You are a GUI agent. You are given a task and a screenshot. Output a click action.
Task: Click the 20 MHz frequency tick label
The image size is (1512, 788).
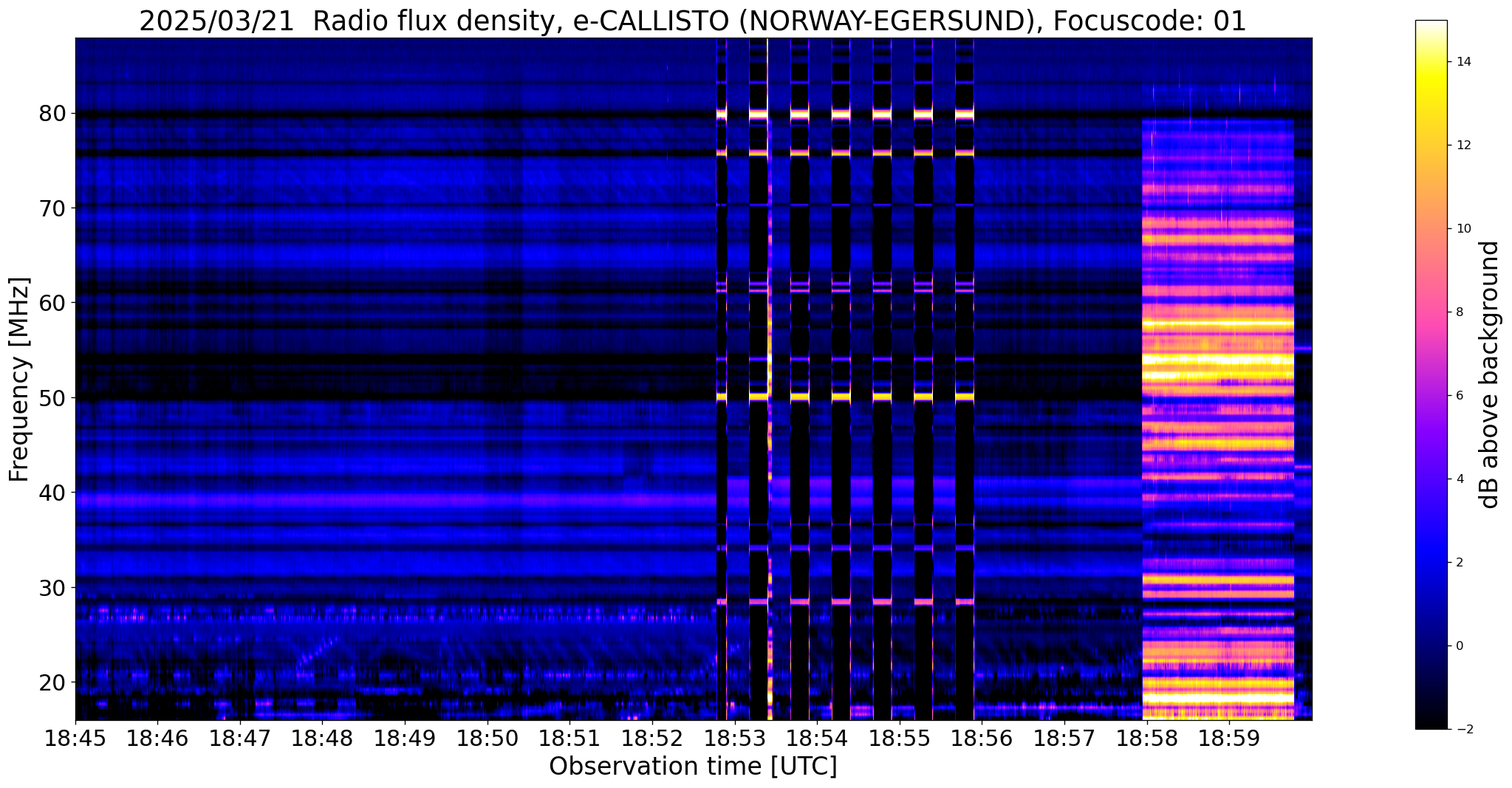pyautogui.click(x=52, y=682)
